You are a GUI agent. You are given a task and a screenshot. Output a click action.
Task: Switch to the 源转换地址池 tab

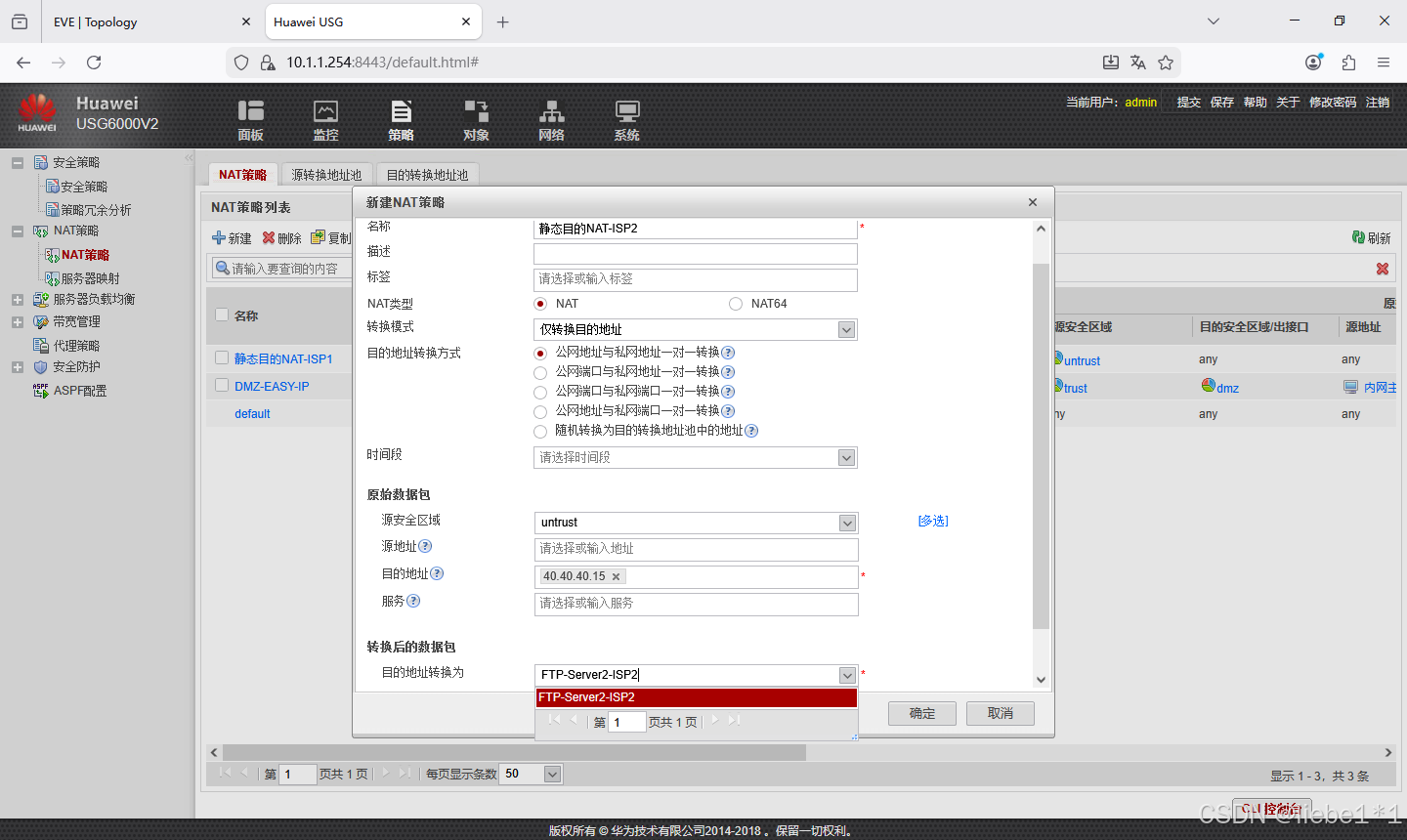tap(326, 175)
